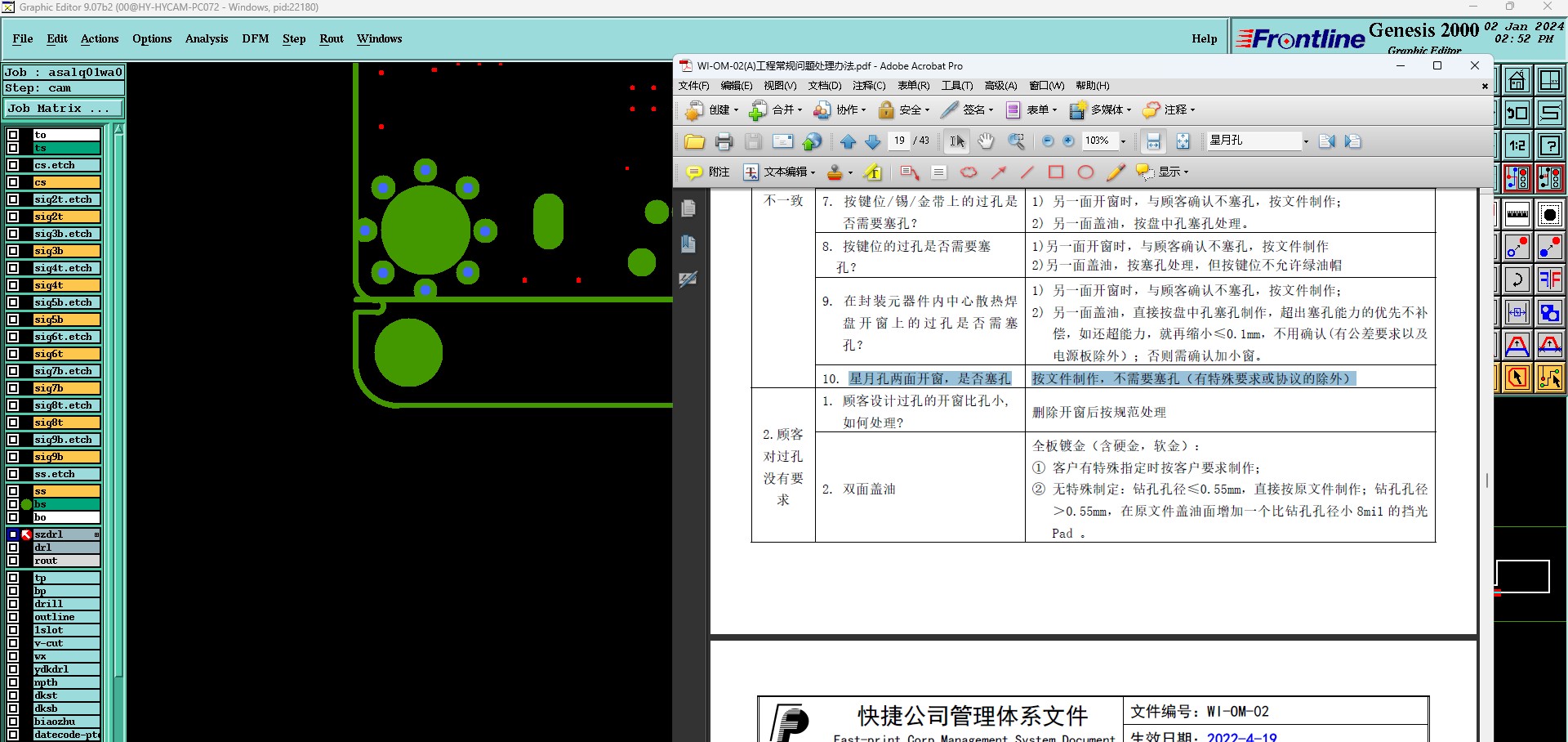
Task: Toggle the checkbox for layer v-cut
Action: 13,643
